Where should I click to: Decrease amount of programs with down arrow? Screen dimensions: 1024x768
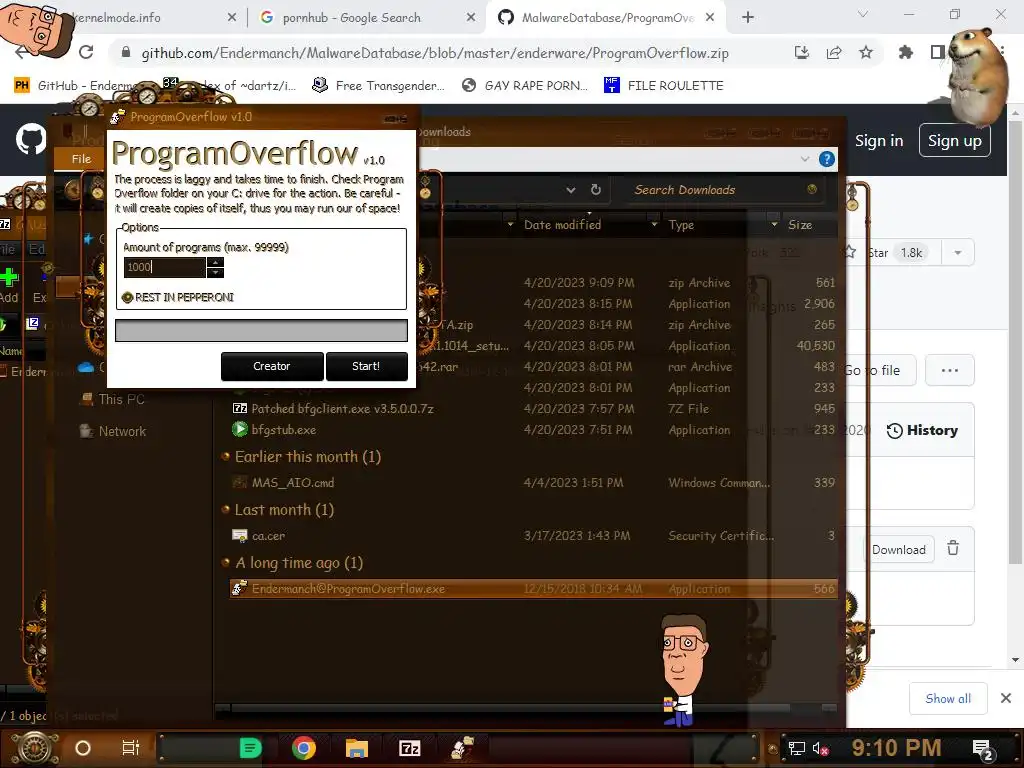(x=216, y=272)
